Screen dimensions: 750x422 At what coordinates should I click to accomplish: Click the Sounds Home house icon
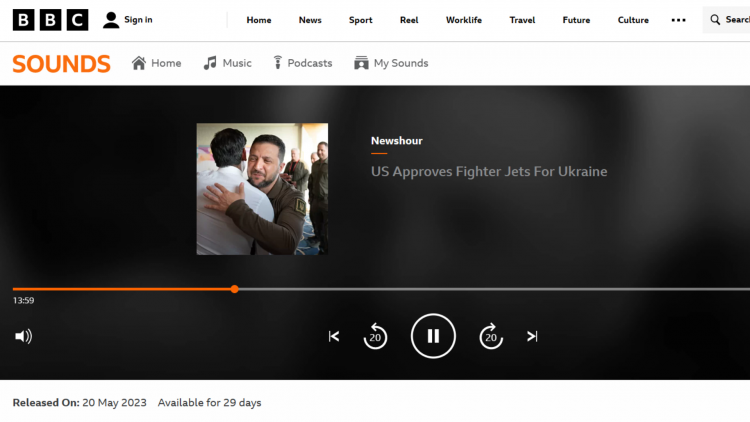click(139, 63)
